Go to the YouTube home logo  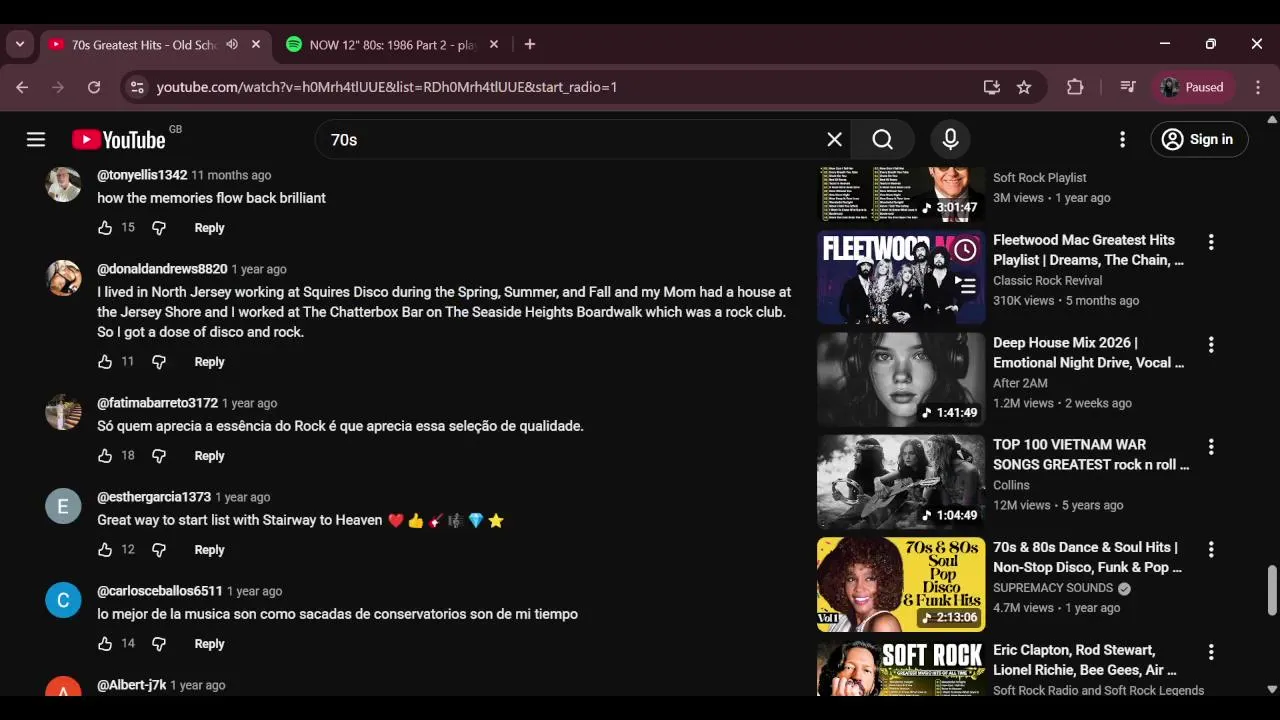click(119, 140)
